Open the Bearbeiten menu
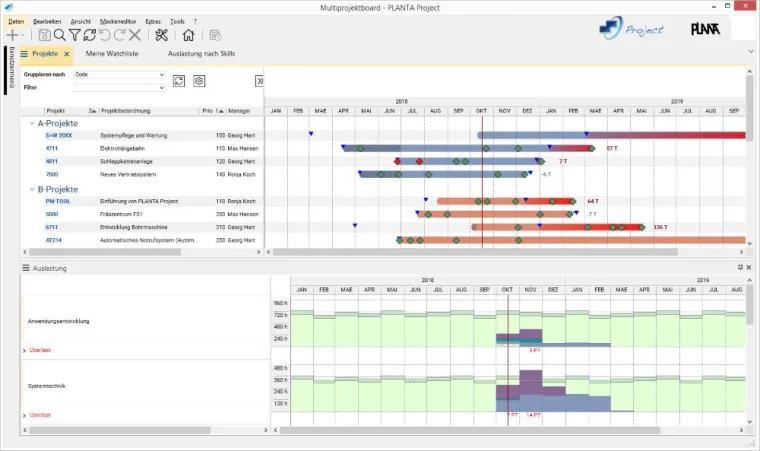 46,20
